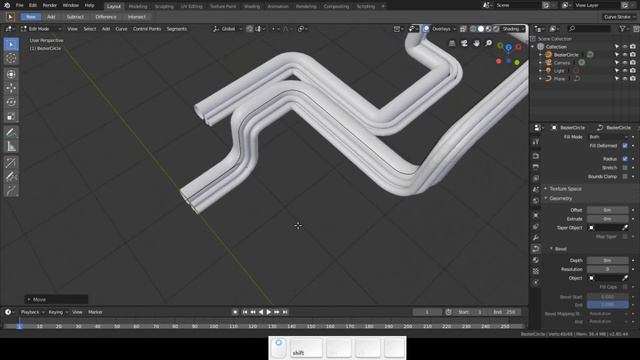
Task: Open the File menu
Action: coord(19,5)
